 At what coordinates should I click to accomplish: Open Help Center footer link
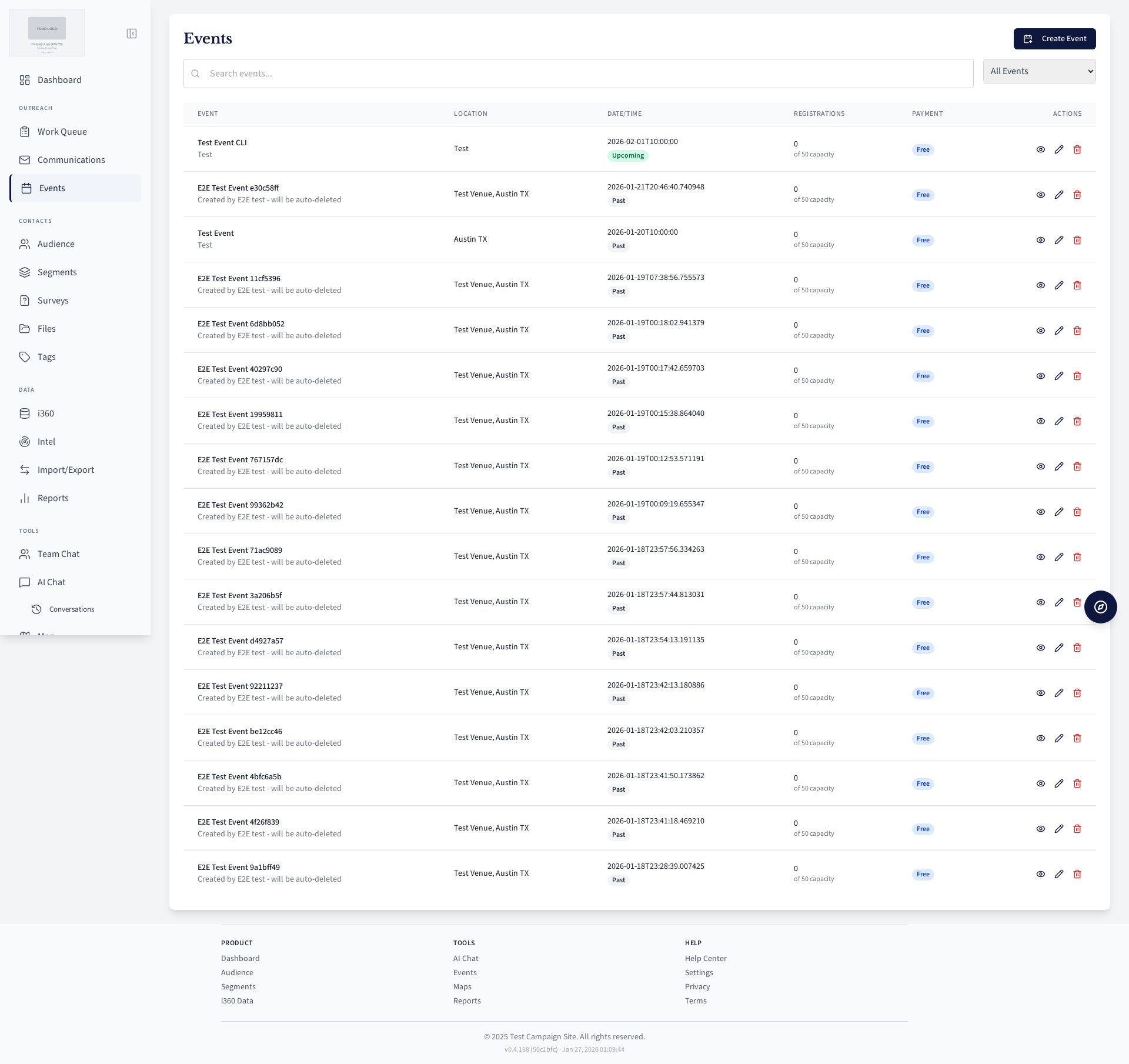706,958
